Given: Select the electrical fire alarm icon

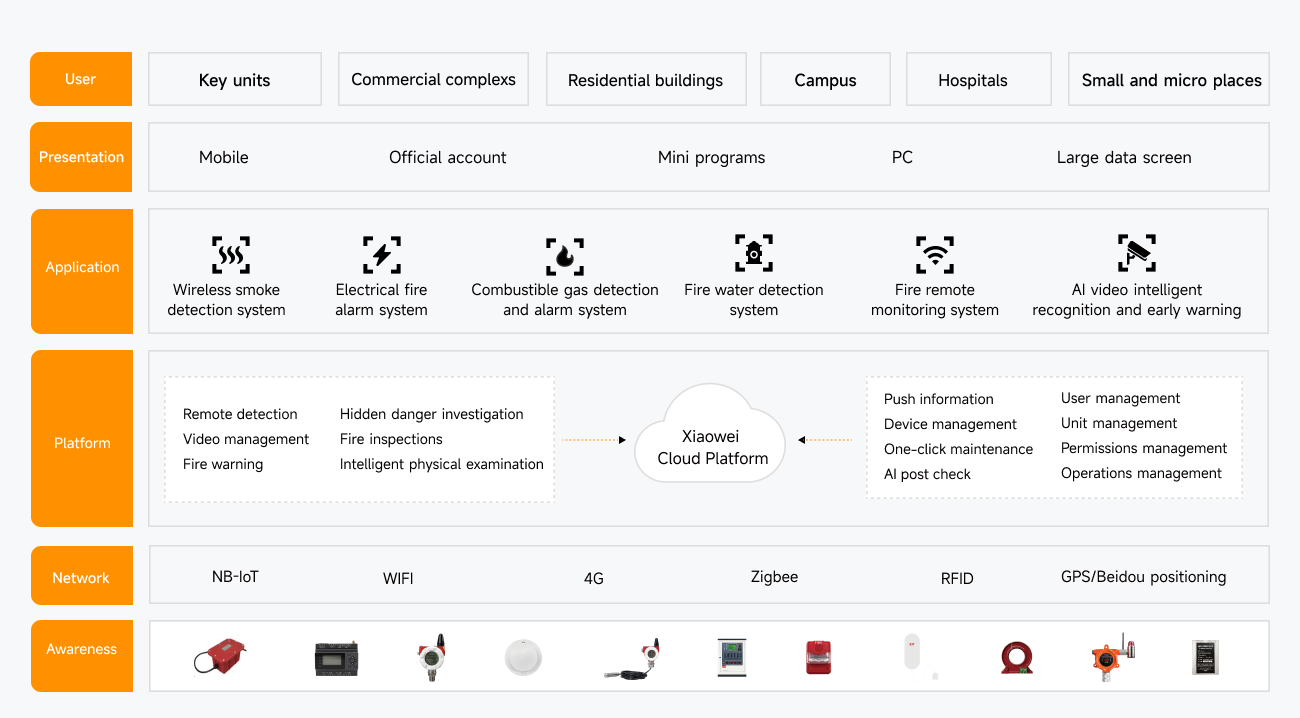Looking at the screenshot, I should coord(382,255).
